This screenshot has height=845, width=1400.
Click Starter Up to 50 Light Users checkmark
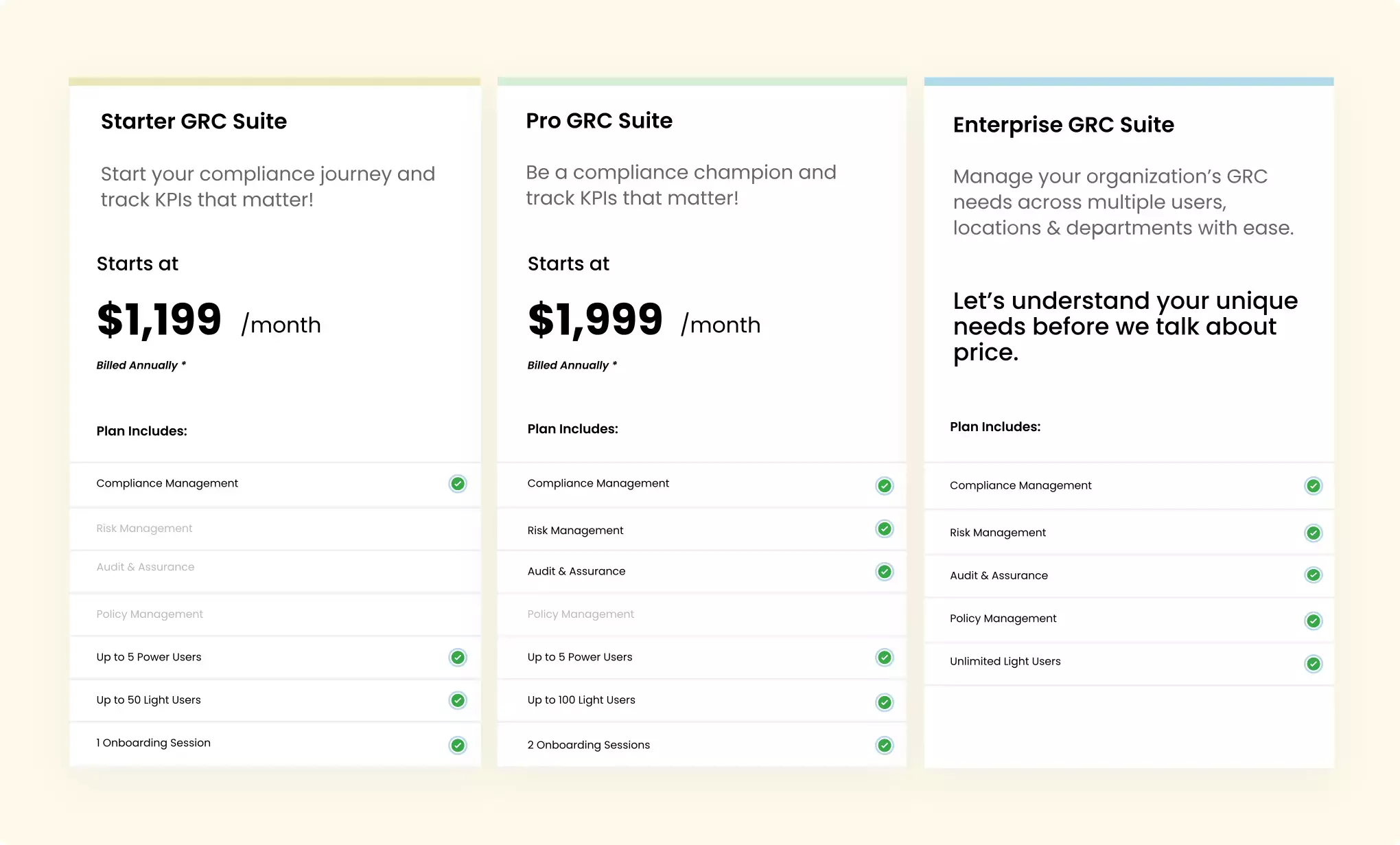pos(458,700)
